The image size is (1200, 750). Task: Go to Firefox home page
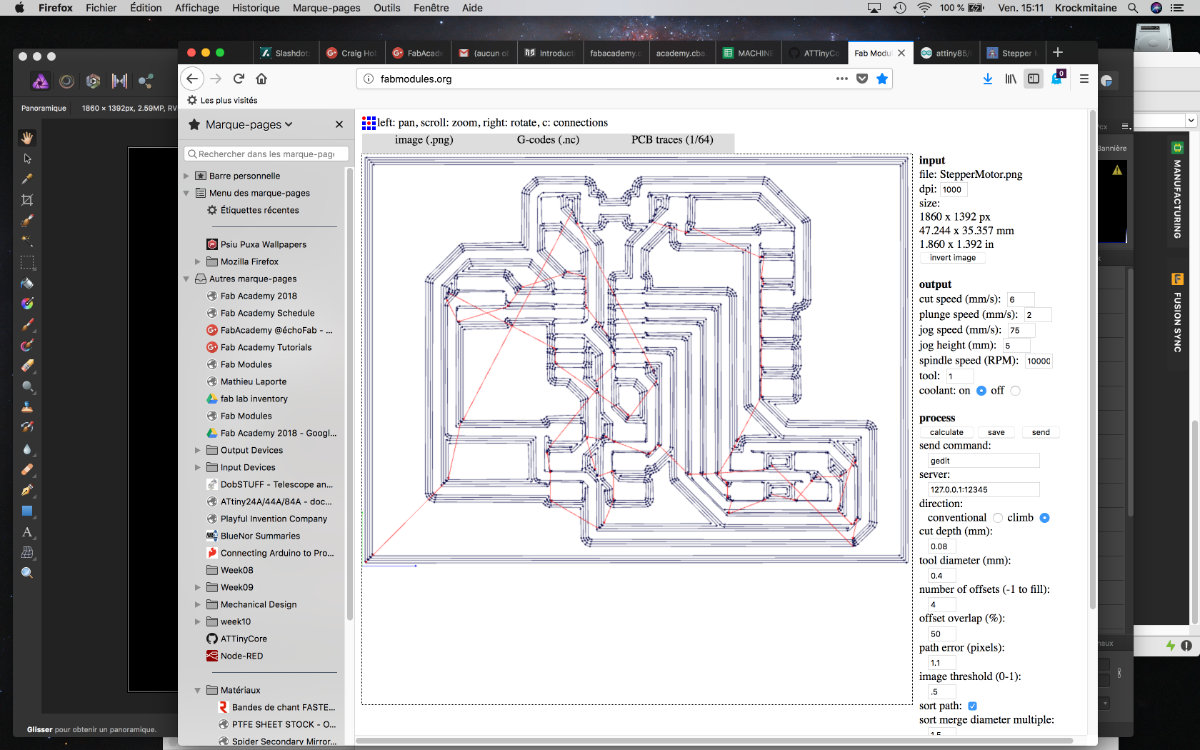[261, 78]
